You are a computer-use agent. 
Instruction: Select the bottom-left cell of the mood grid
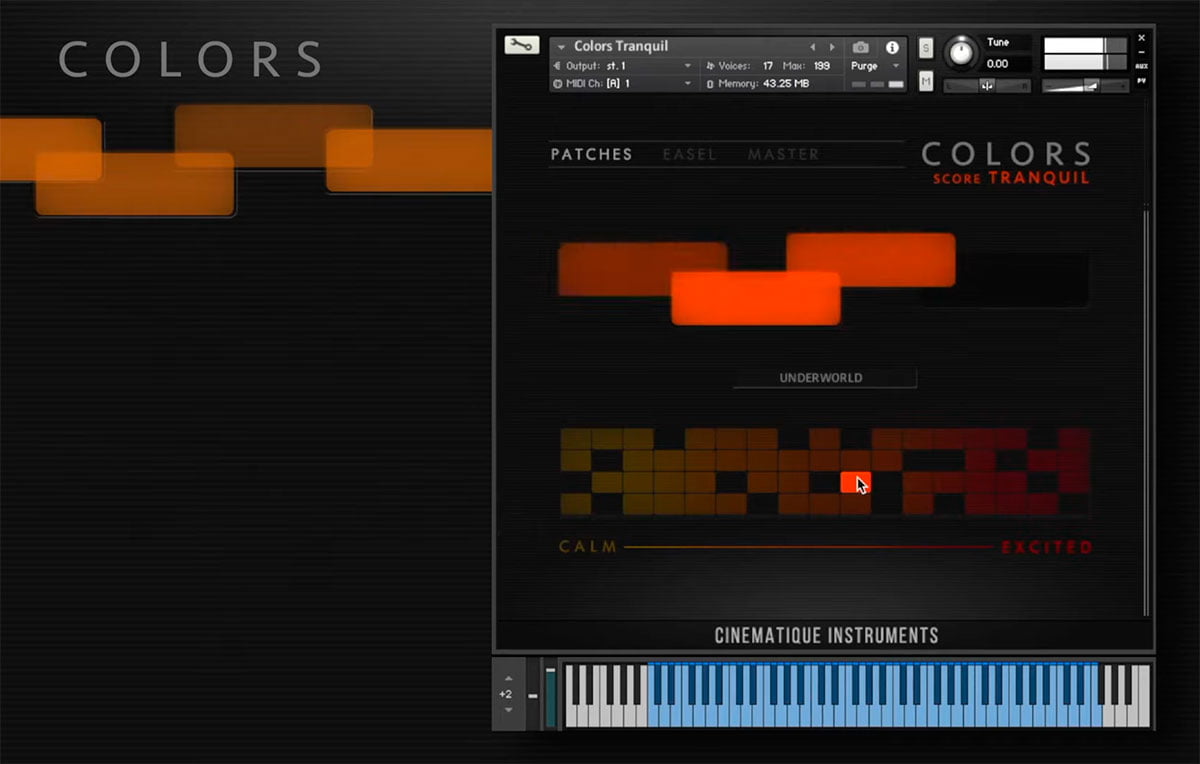point(576,504)
